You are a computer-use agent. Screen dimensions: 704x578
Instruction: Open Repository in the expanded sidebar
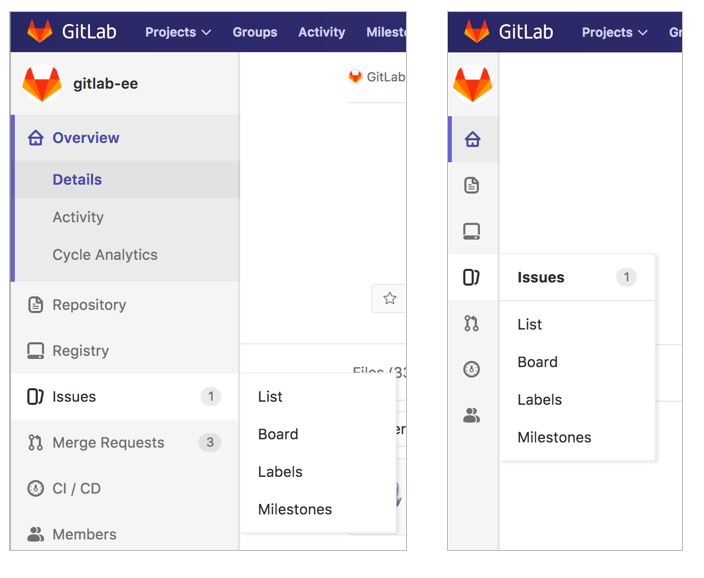tap(89, 305)
